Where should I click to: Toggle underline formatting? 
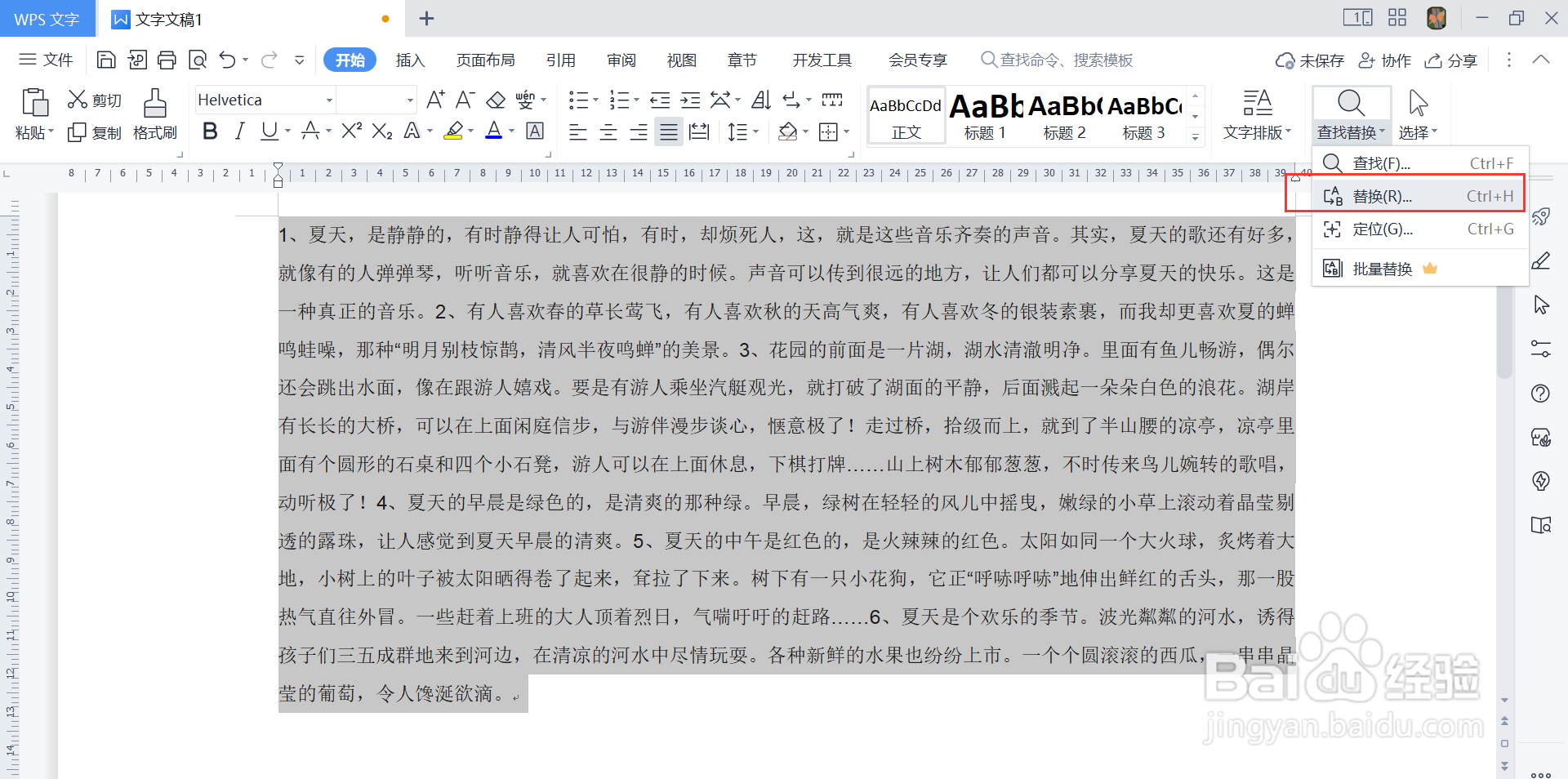269,131
